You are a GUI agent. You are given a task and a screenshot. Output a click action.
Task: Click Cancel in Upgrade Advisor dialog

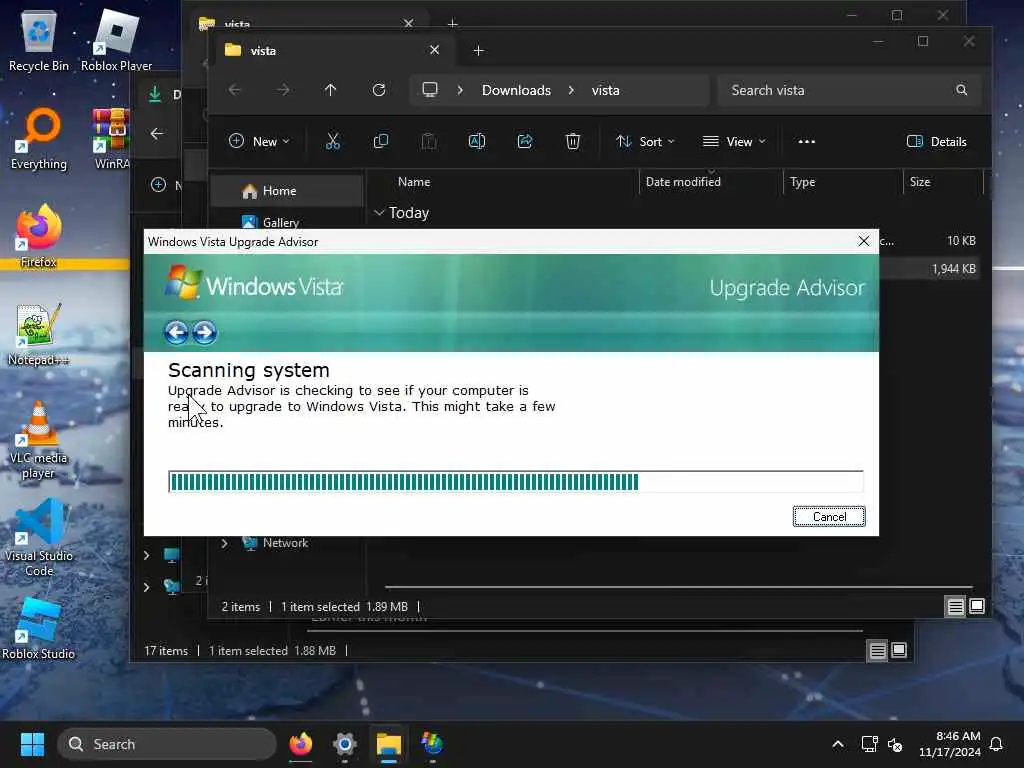click(x=829, y=517)
